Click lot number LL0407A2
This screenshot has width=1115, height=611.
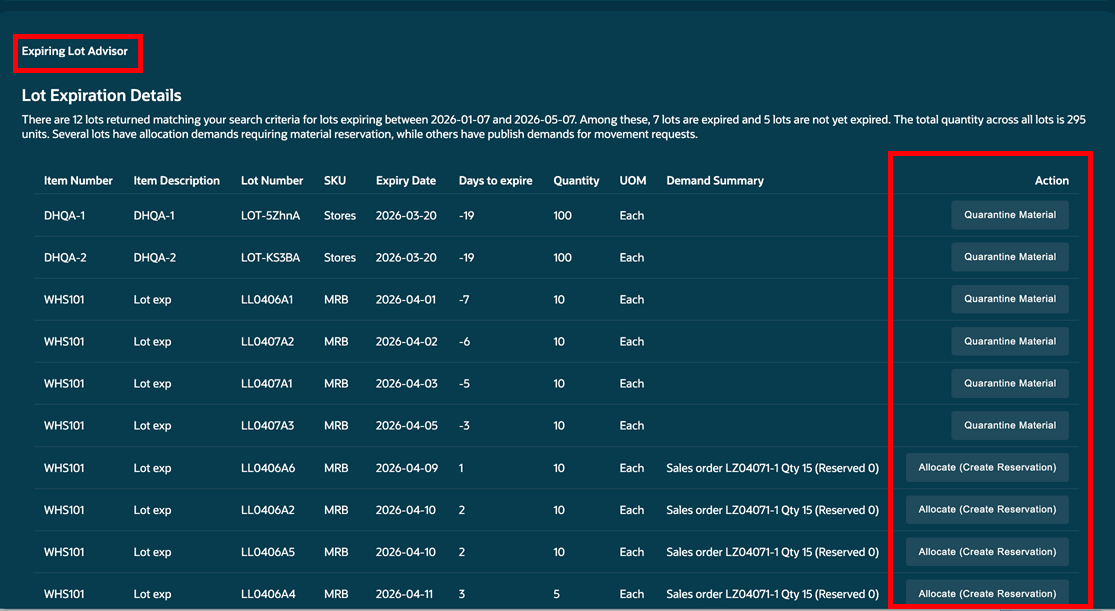coord(267,341)
